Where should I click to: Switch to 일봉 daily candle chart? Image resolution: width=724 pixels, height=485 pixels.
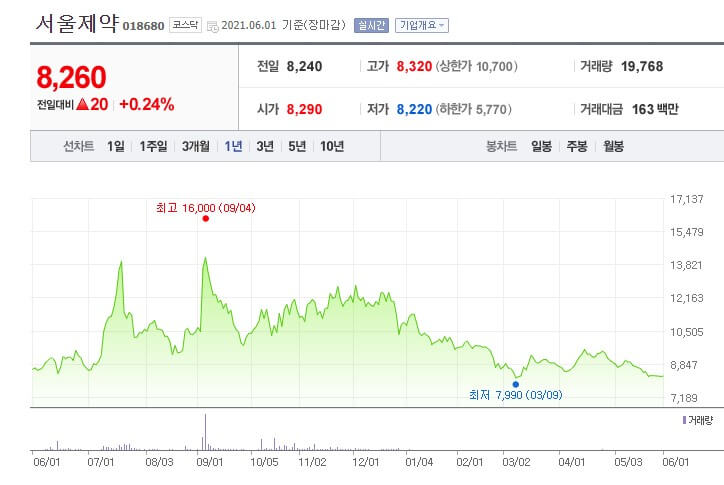point(541,146)
